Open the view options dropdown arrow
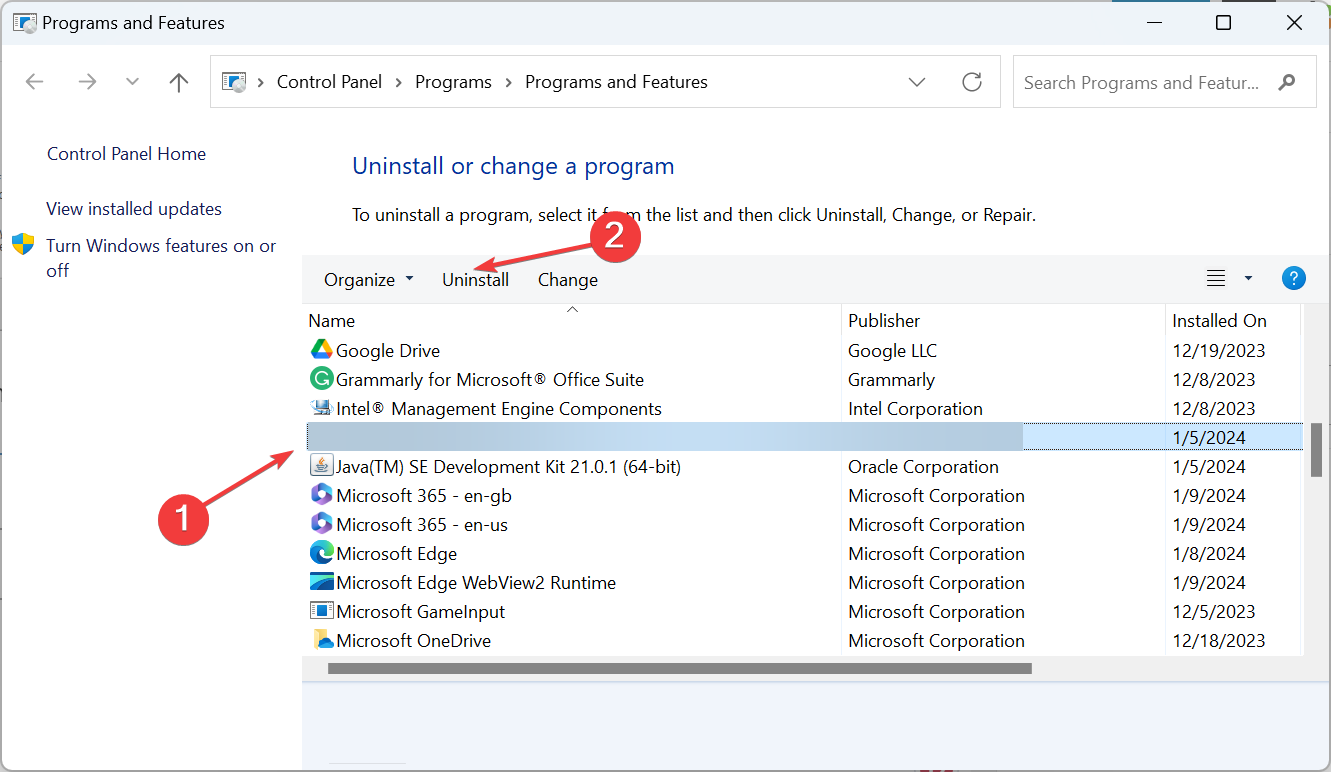 (x=1248, y=278)
